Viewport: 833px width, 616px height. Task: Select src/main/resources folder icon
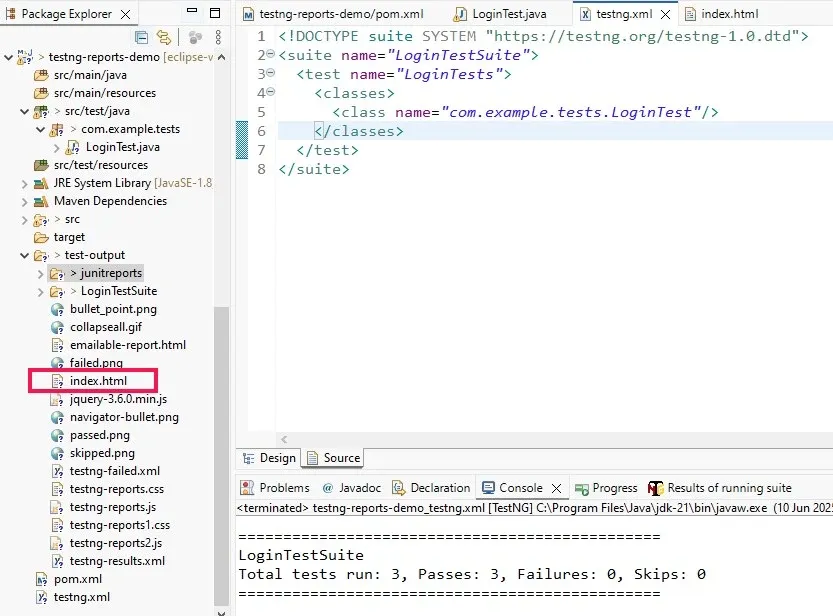click(x=41, y=93)
